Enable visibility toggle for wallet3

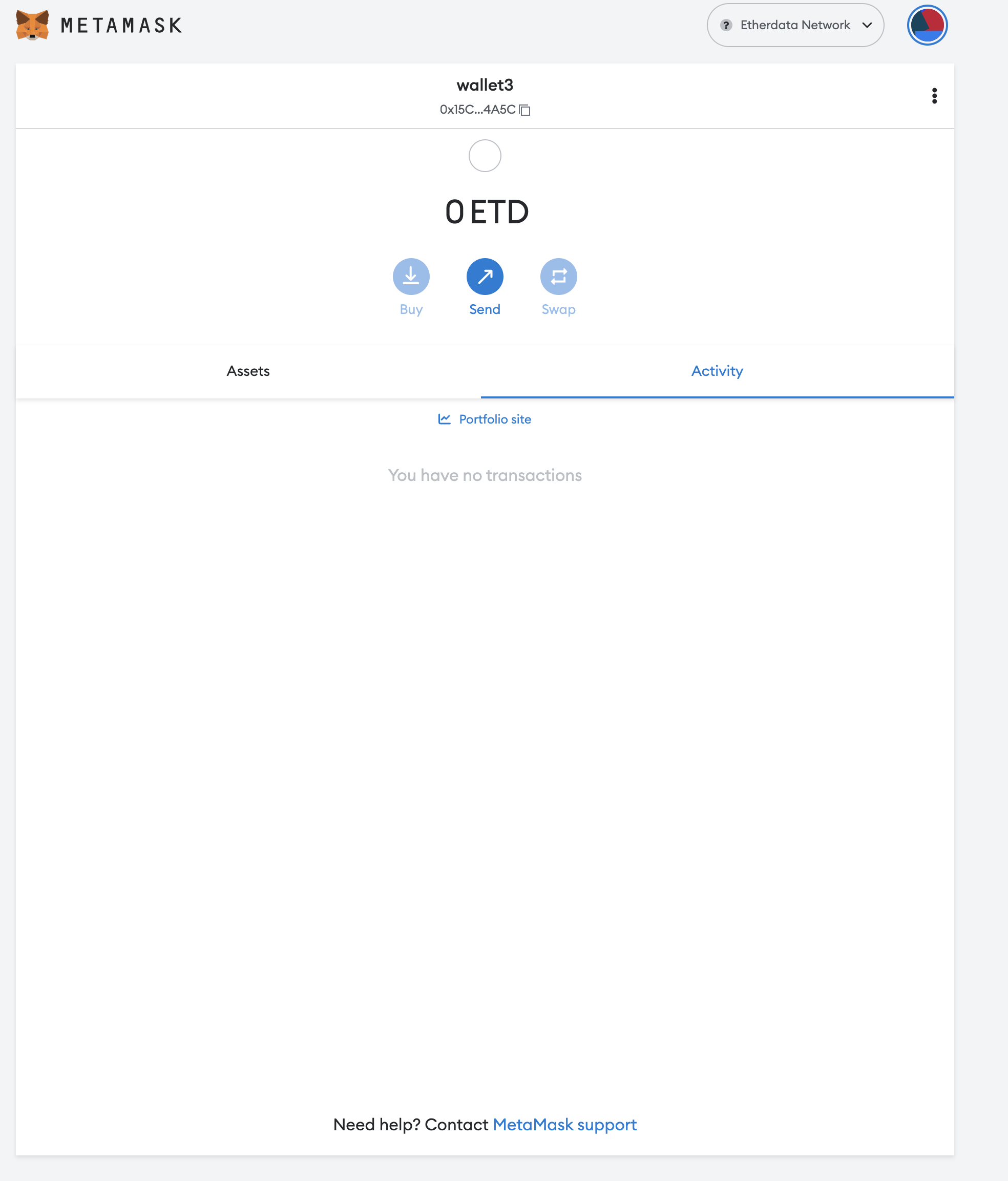tap(933, 96)
